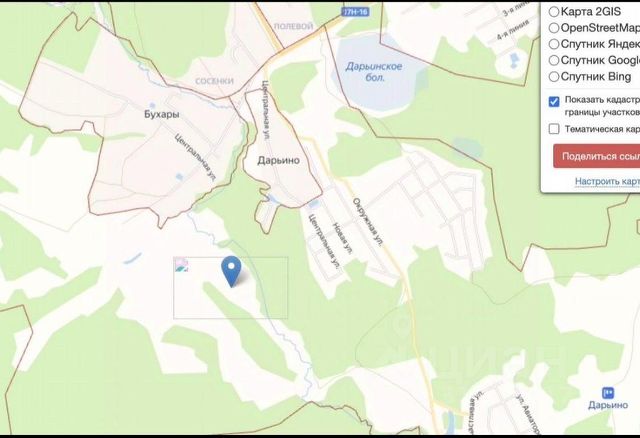This screenshot has width=640, height=438.
Task: Click the Дарьинское бол. lake label
Action: click(374, 71)
